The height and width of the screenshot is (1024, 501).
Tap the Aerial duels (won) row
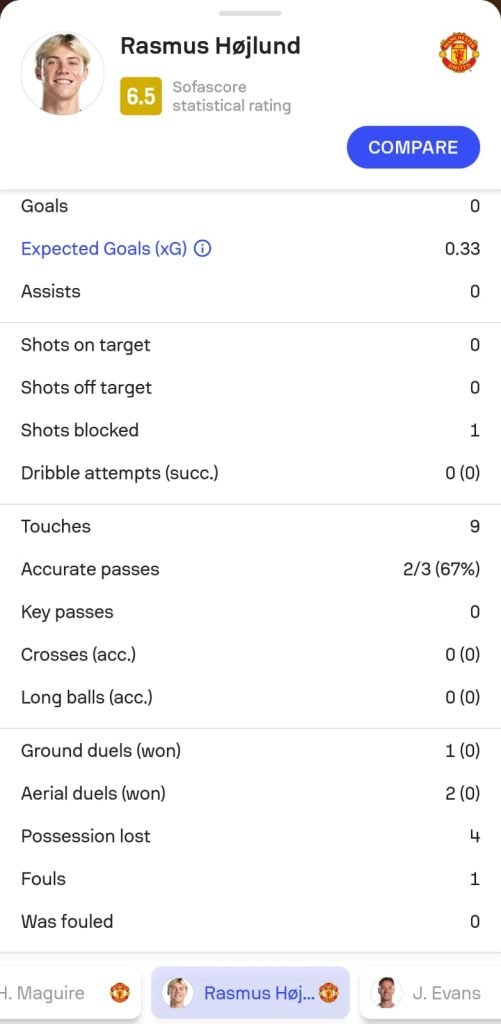pyautogui.click(x=250, y=793)
